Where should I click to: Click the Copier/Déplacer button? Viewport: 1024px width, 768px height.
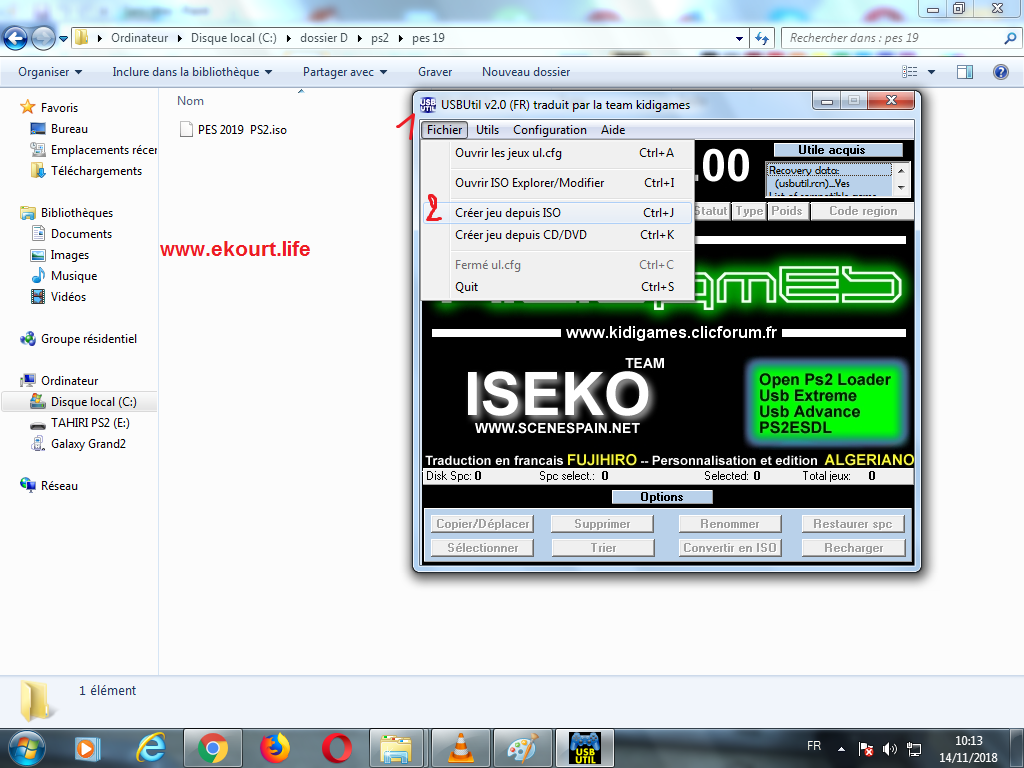click(x=483, y=524)
